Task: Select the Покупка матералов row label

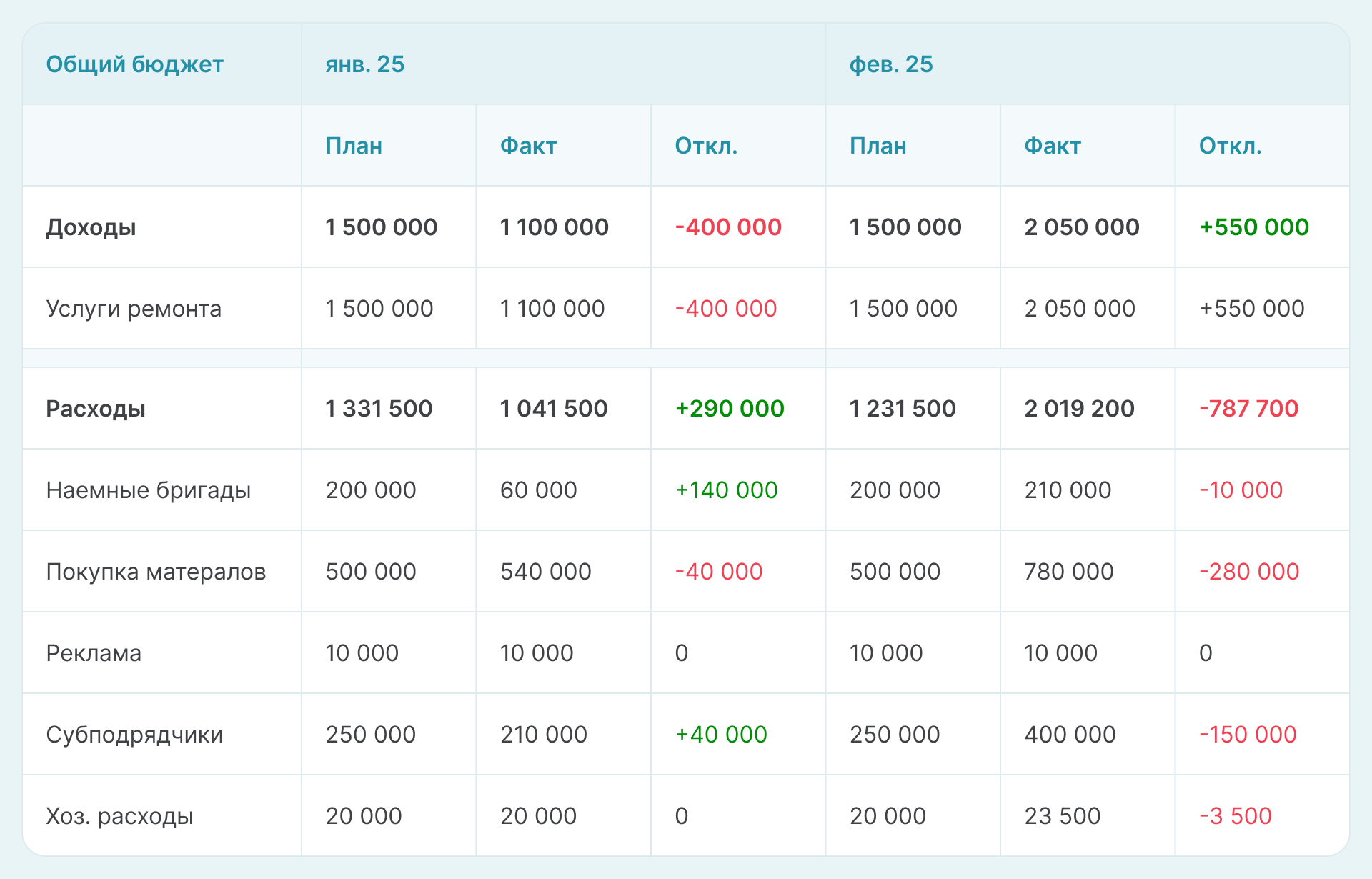Action: click(x=156, y=572)
